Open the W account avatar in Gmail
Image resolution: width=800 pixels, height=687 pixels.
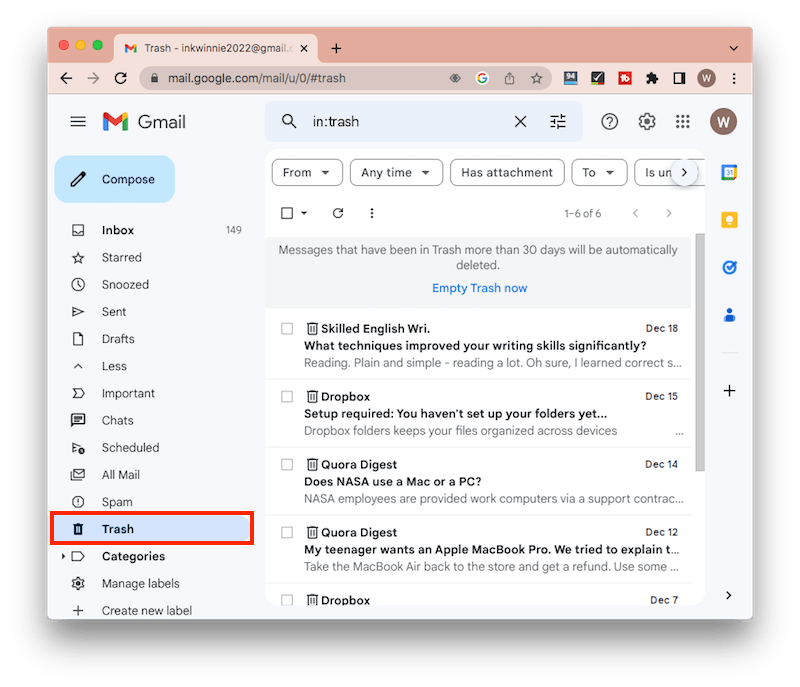coord(723,121)
